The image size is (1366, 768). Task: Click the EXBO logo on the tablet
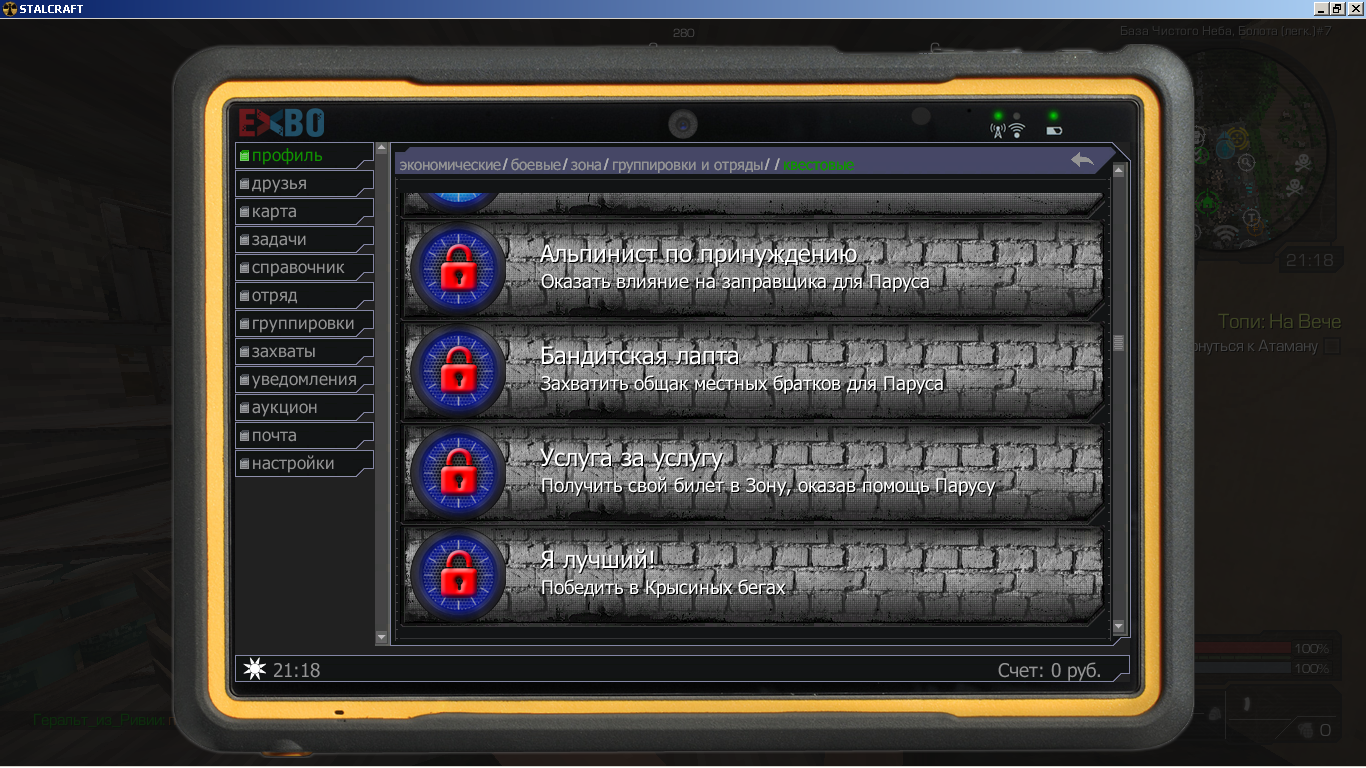(x=281, y=123)
